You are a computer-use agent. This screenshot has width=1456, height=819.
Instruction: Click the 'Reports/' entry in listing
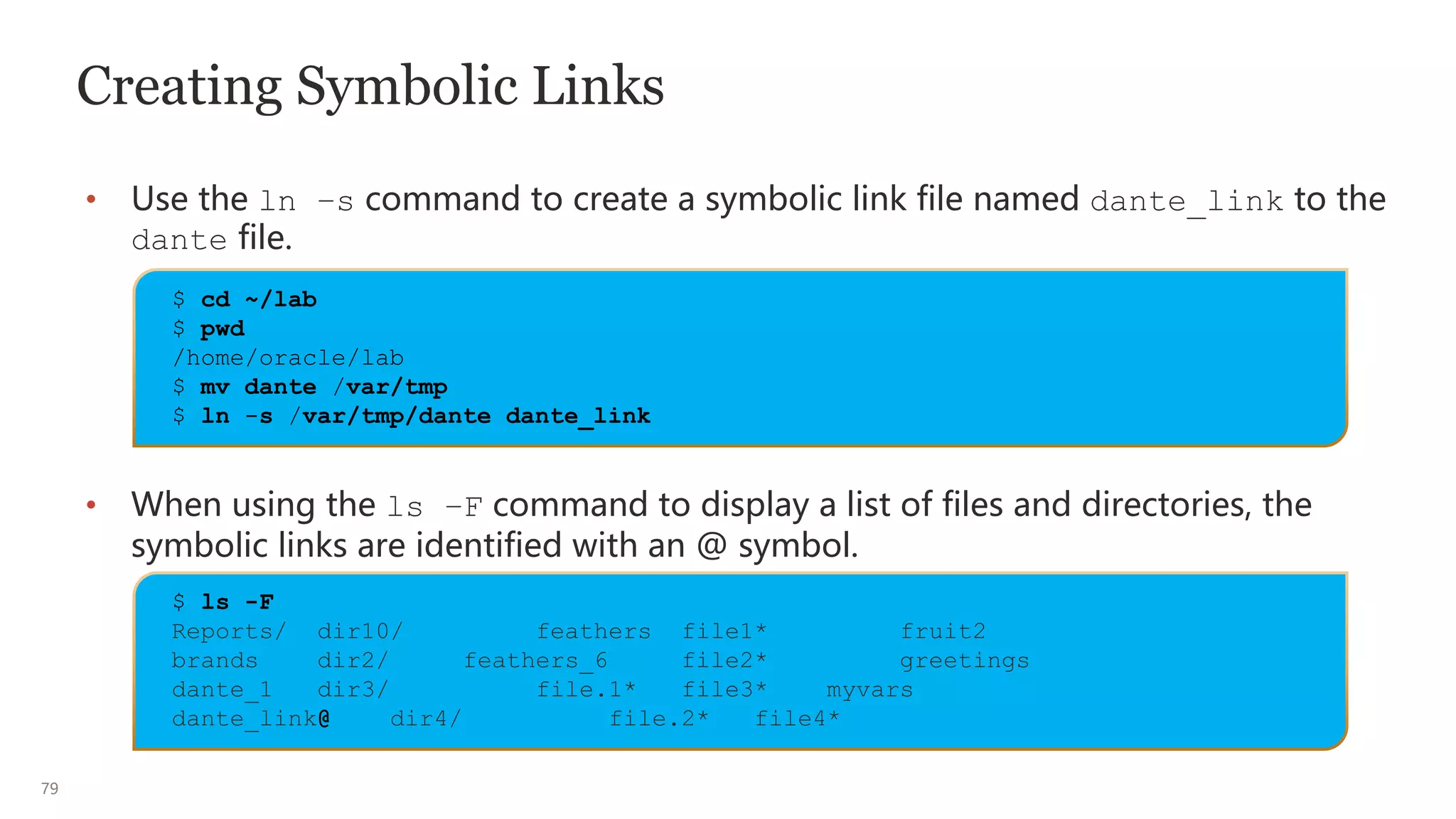point(229,631)
